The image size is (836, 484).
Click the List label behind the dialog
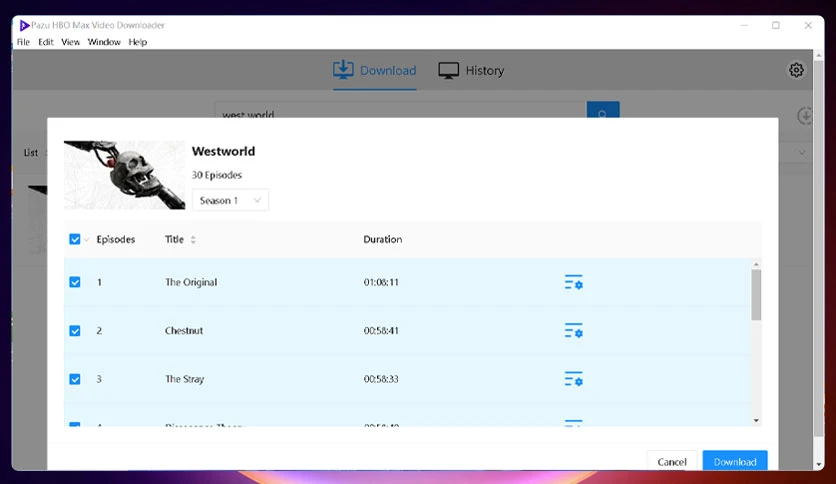tap(31, 152)
